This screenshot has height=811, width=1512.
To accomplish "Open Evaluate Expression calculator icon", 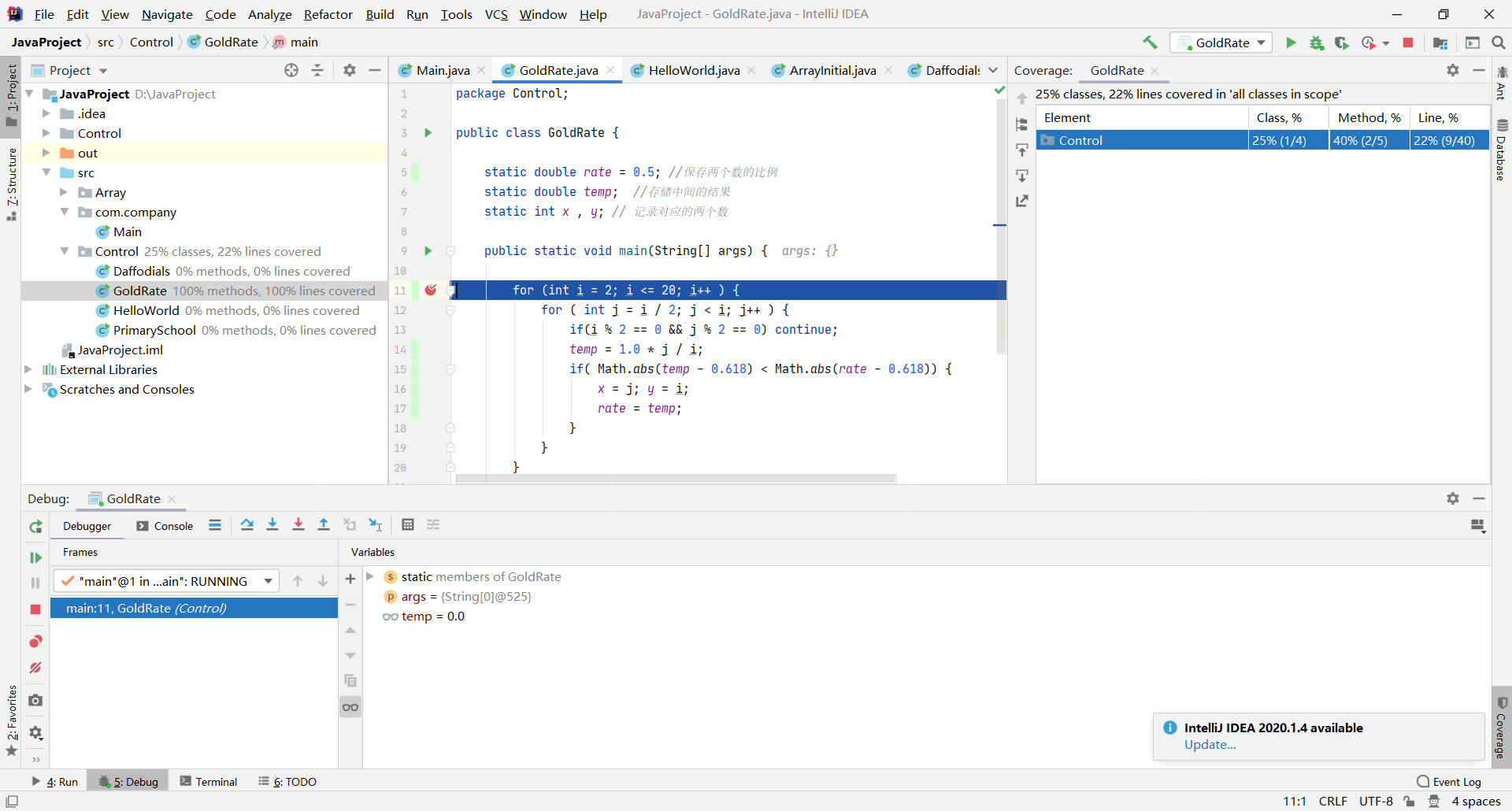I will click(x=408, y=525).
